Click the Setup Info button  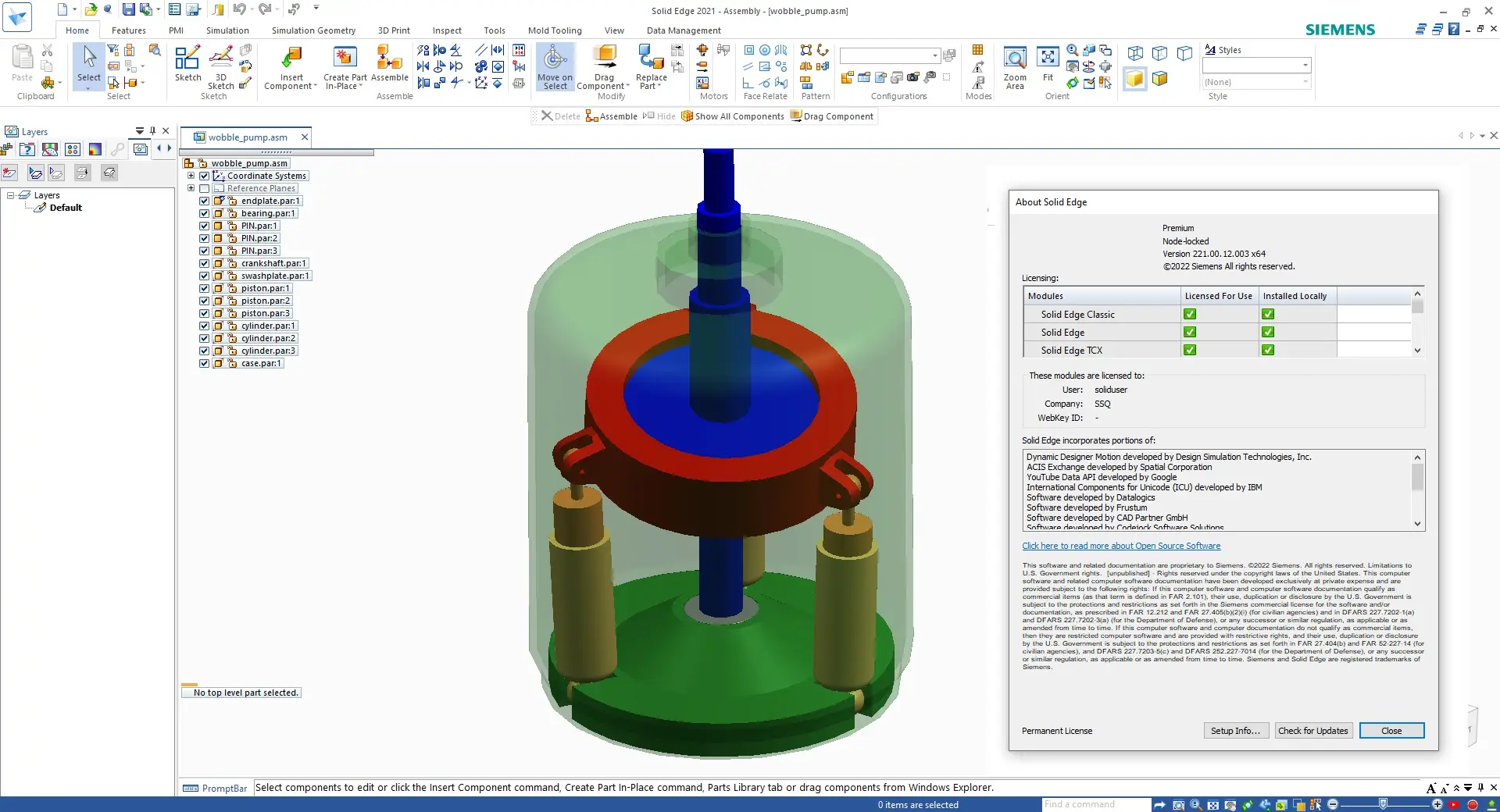pos(1236,731)
